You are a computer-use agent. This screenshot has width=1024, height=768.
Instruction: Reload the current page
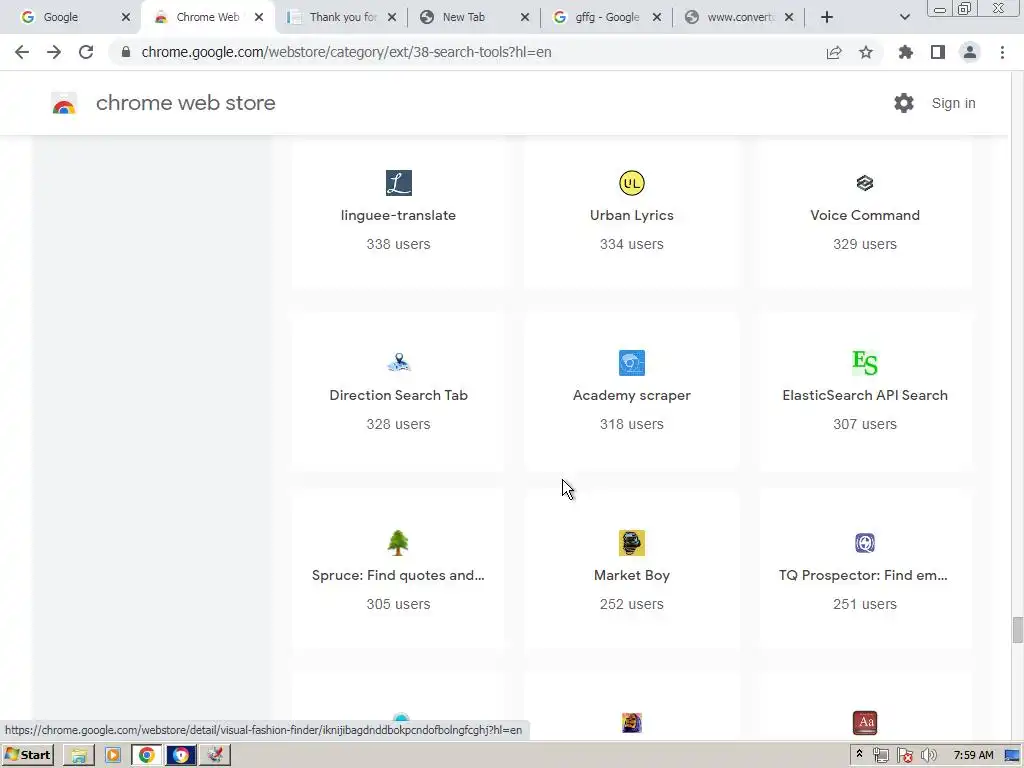[x=86, y=52]
